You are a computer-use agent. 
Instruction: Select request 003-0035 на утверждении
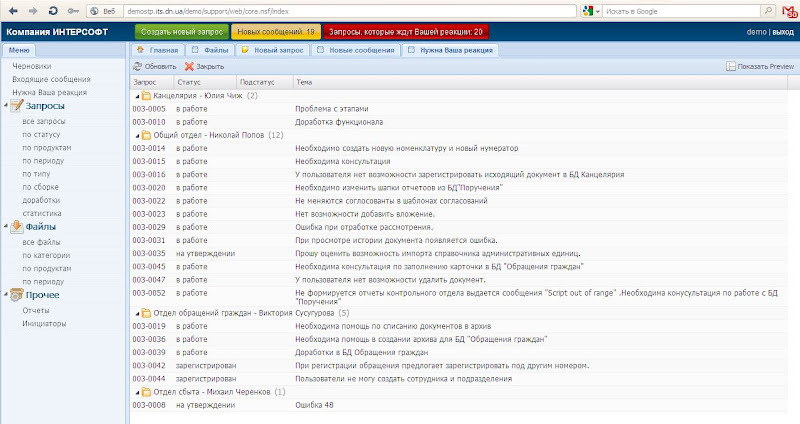(x=458, y=254)
